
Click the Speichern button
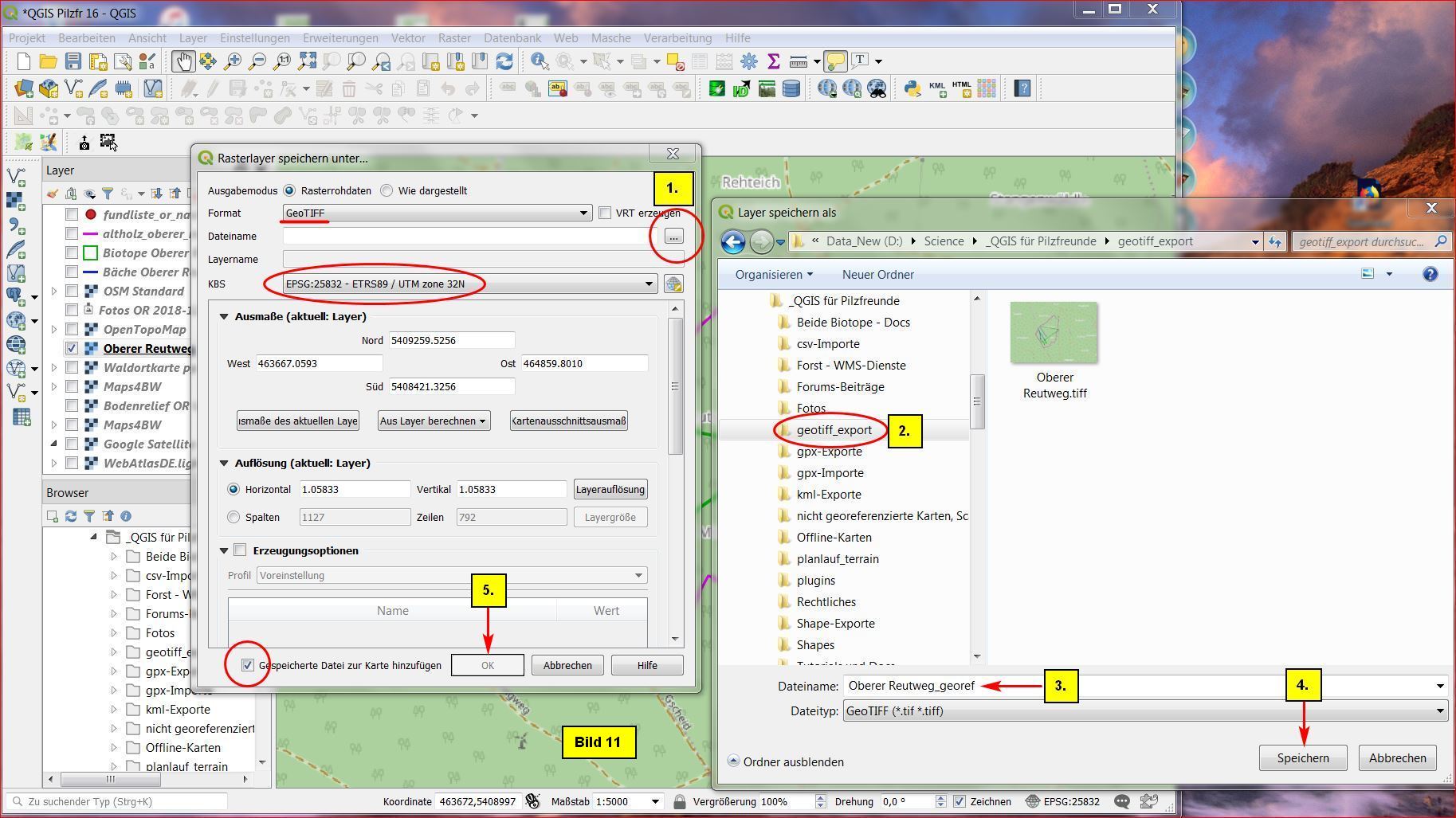point(1302,757)
